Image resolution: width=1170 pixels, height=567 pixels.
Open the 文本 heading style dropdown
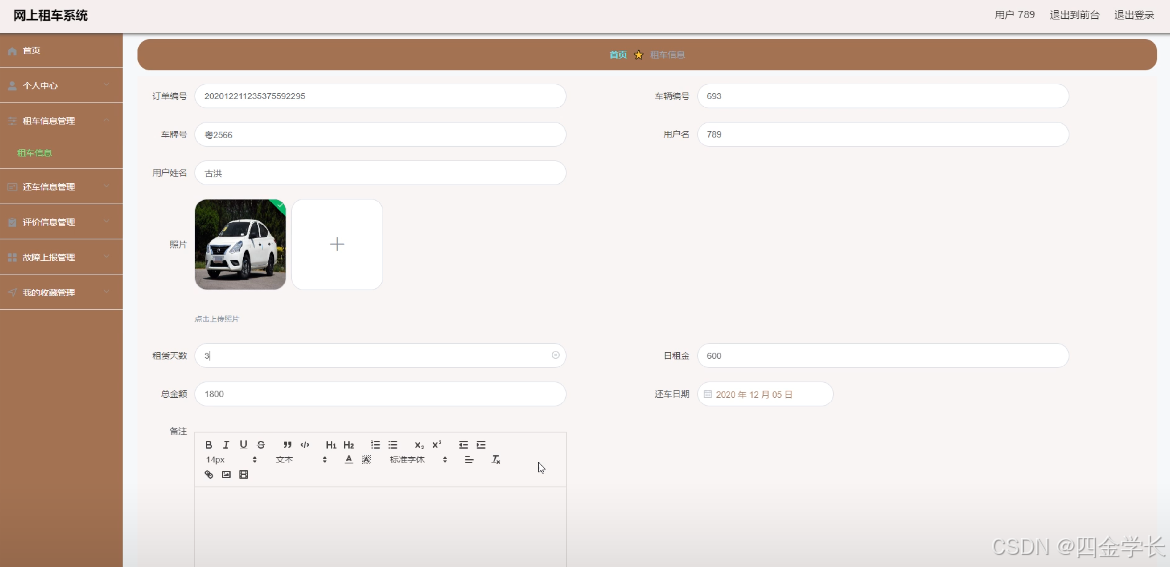(x=301, y=460)
